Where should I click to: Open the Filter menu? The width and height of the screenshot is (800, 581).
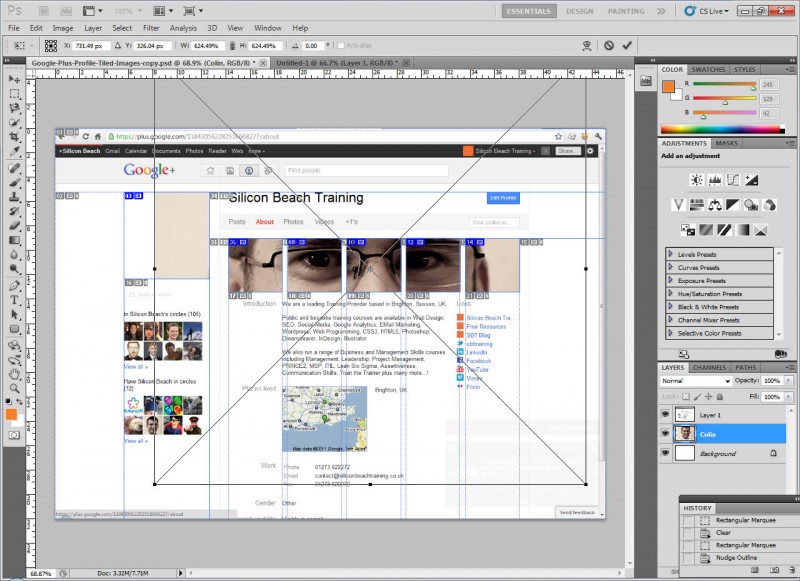pos(151,28)
